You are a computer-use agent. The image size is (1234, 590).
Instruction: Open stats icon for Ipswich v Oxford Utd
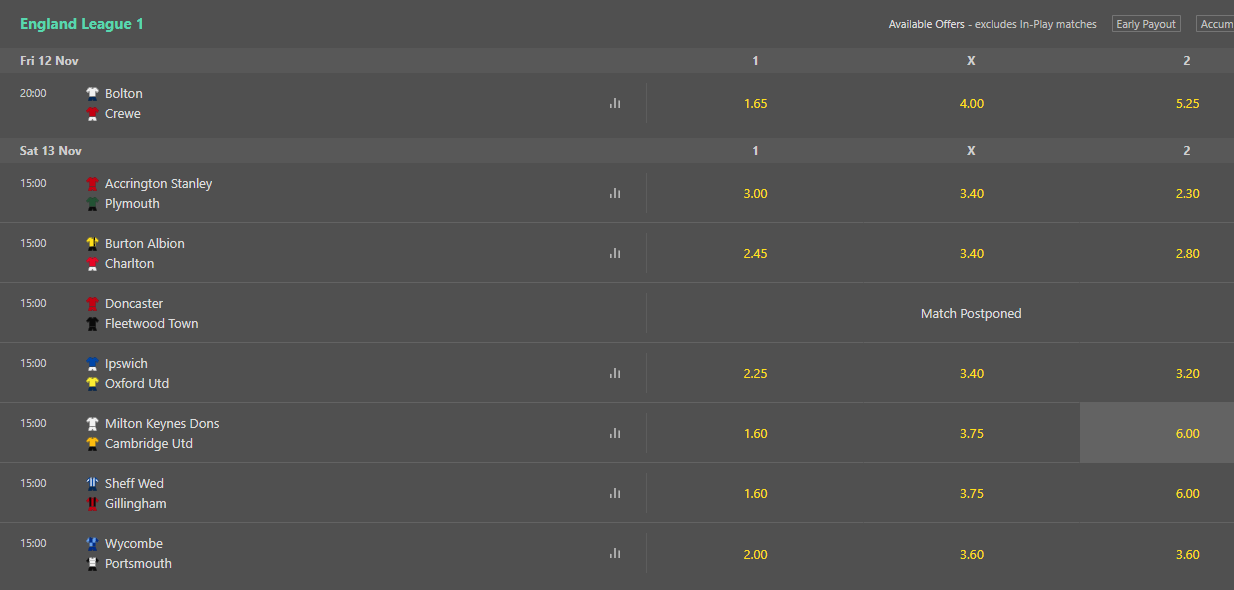pos(615,373)
